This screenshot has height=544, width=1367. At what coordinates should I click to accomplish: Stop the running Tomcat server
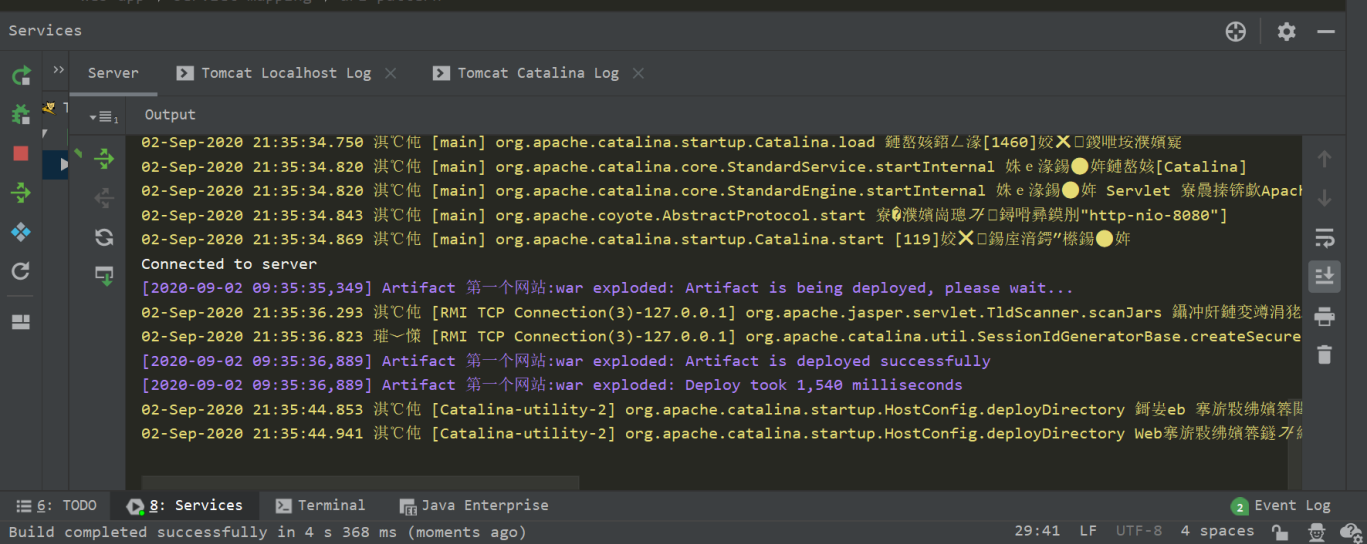pyautogui.click(x=21, y=153)
